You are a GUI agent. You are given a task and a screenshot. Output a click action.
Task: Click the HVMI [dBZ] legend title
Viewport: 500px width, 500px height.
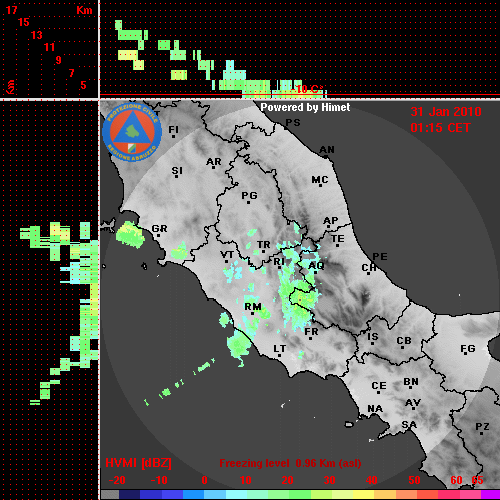click(138, 463)
